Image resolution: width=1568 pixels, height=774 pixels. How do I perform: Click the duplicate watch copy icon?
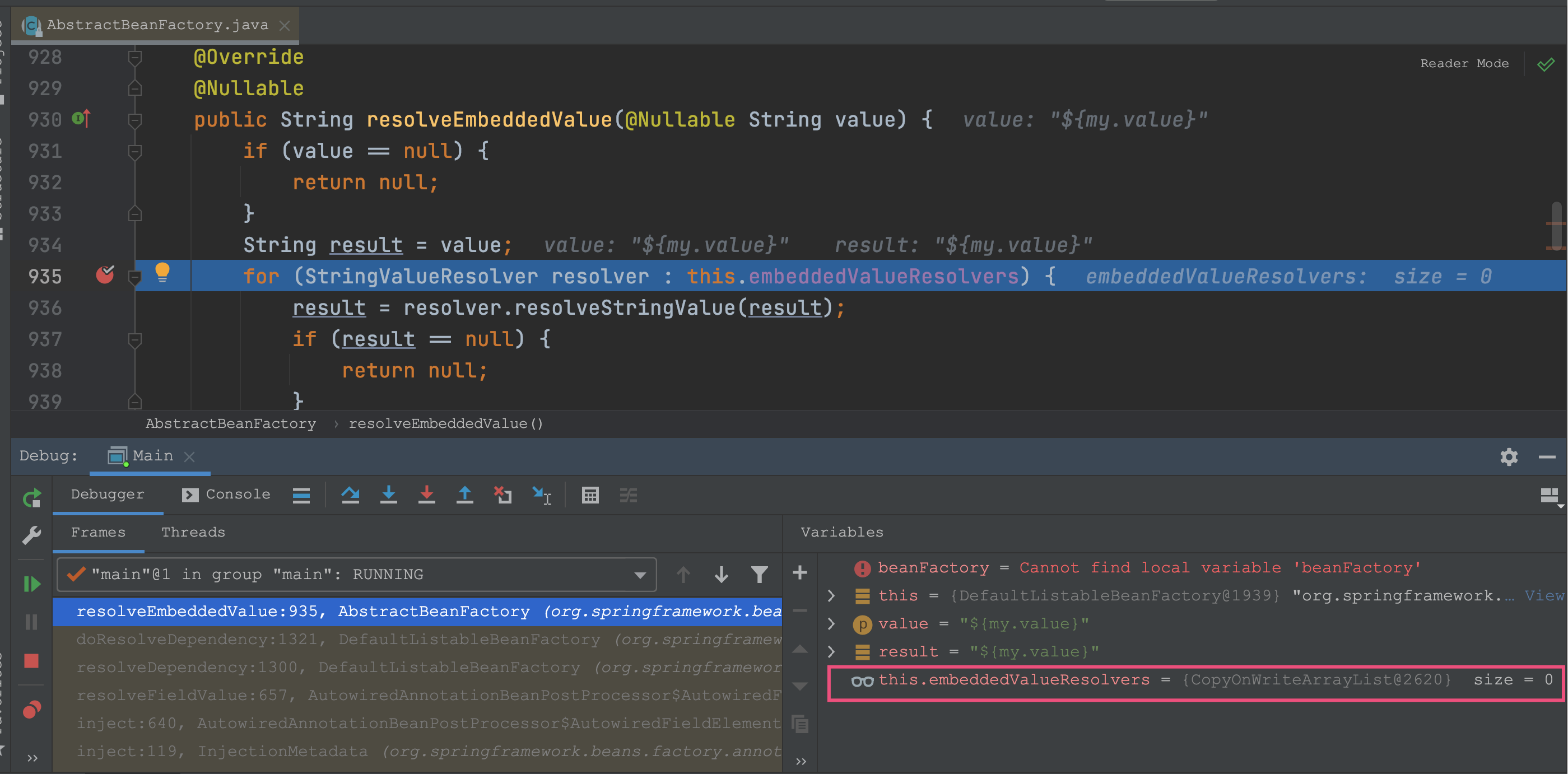[x=800, y=724]
